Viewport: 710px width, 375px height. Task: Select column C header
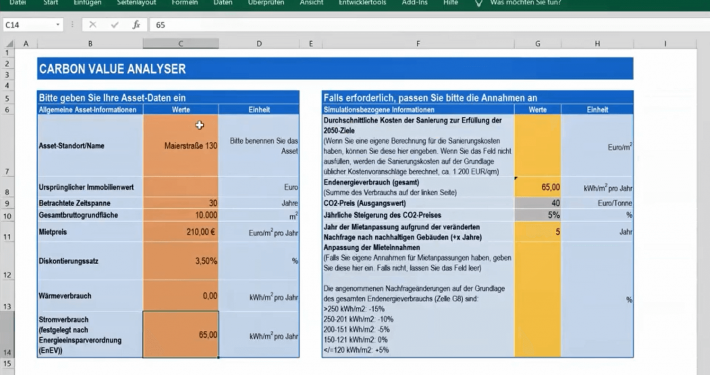point(181,44)
